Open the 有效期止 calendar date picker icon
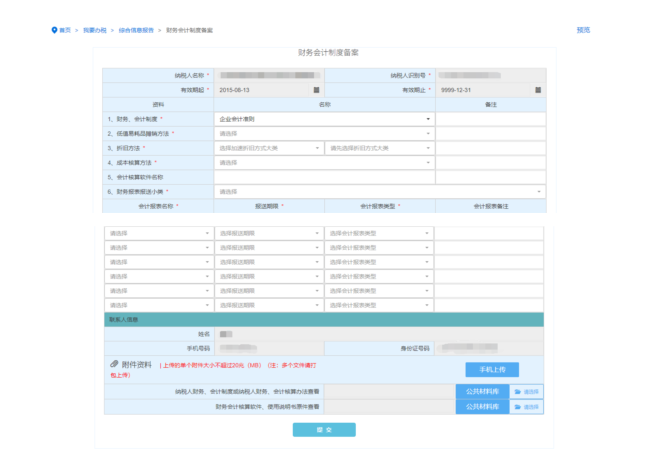The width and height of the screenshot is (649, 451). 538,90
